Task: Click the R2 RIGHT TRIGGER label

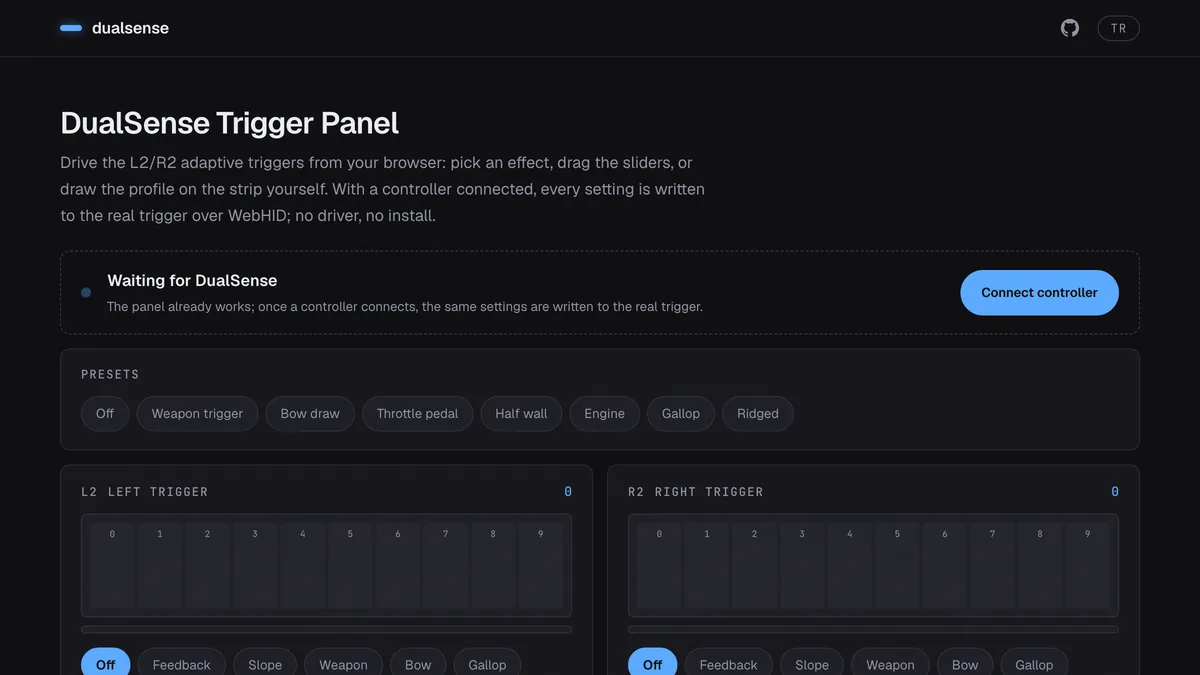Action: [x=695, y=492]
